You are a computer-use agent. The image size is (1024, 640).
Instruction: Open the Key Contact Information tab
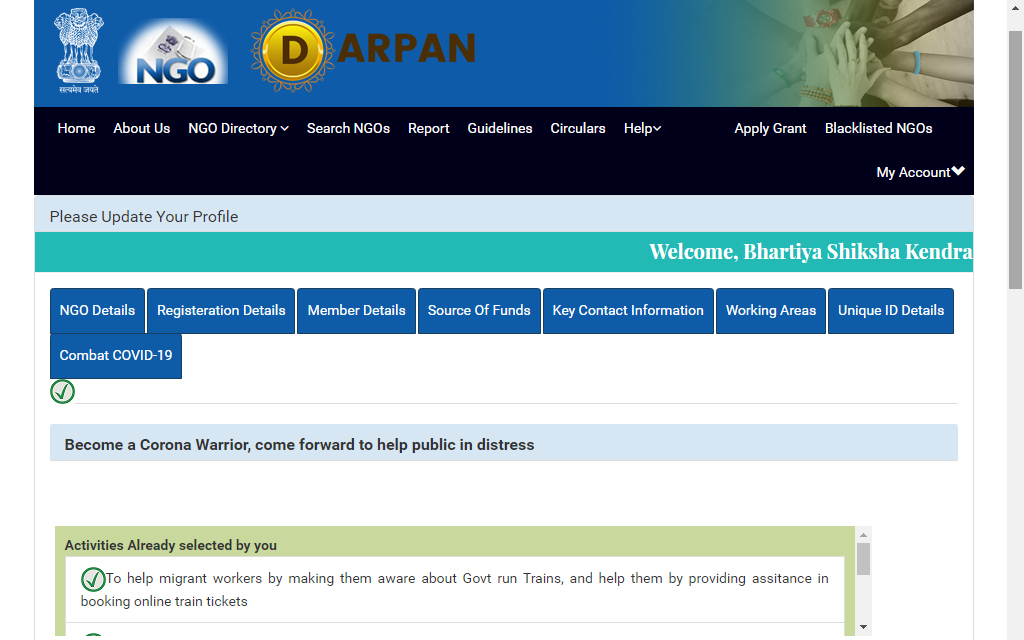(628, 310)
